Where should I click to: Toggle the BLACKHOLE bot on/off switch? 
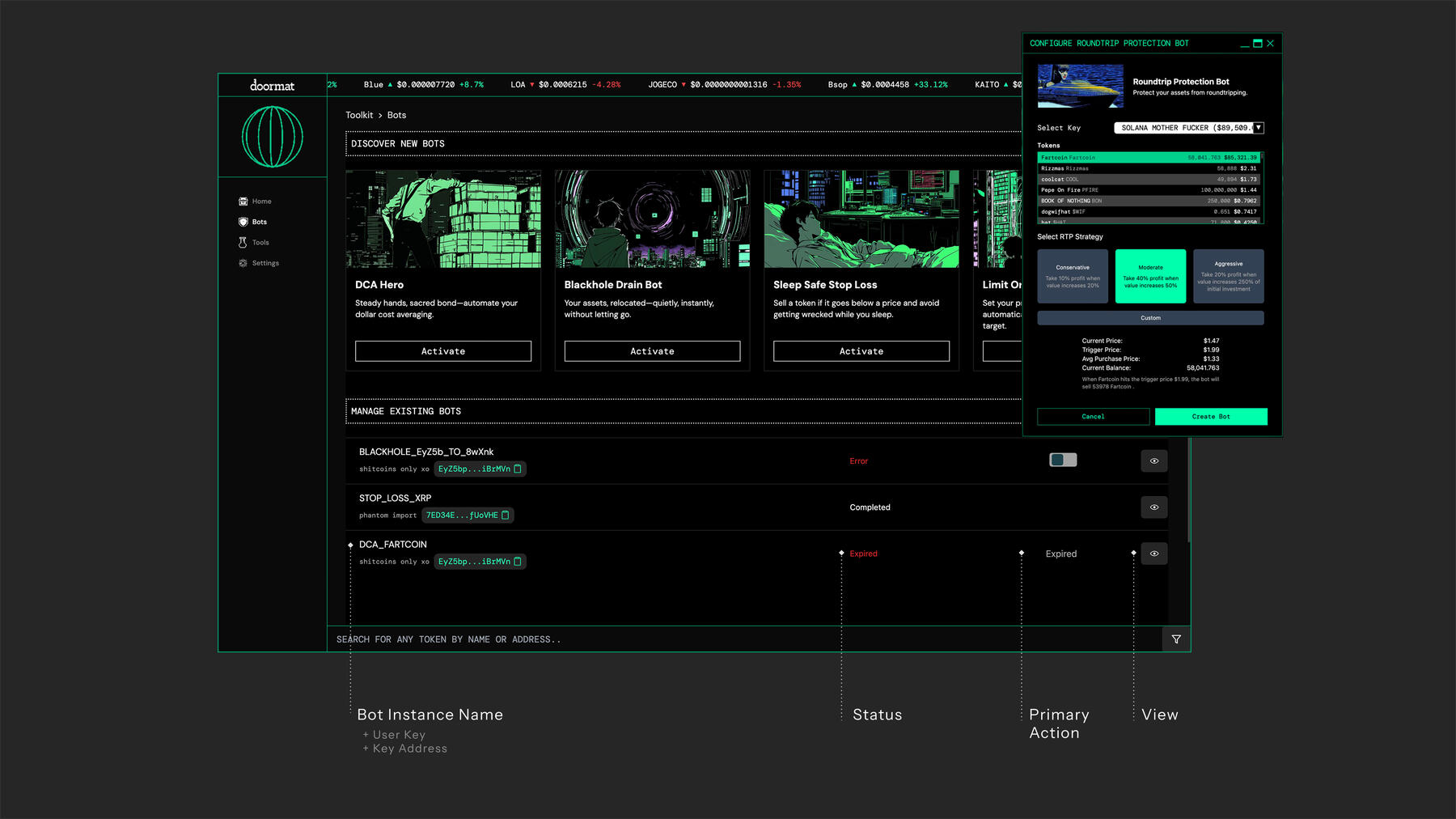point(1063,460)
